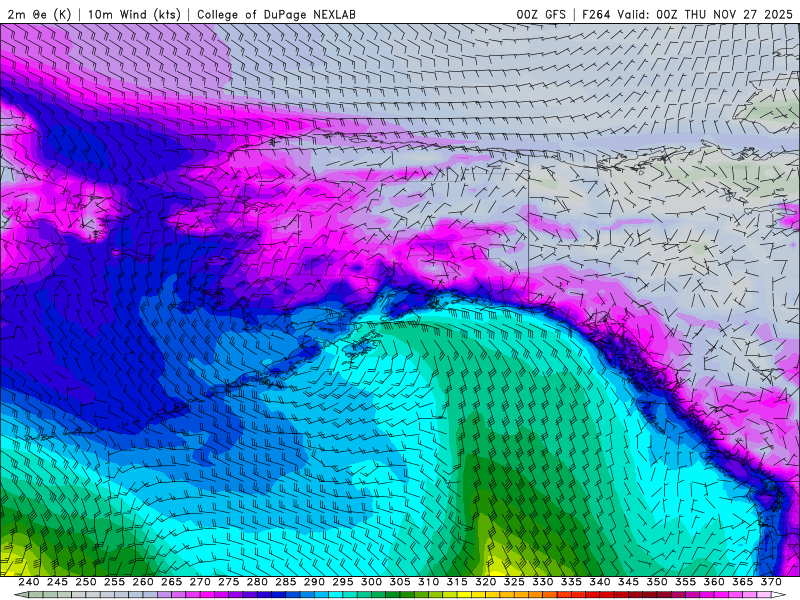
Task: Click the 250 colorbar label
Action: tap(86, 582)
